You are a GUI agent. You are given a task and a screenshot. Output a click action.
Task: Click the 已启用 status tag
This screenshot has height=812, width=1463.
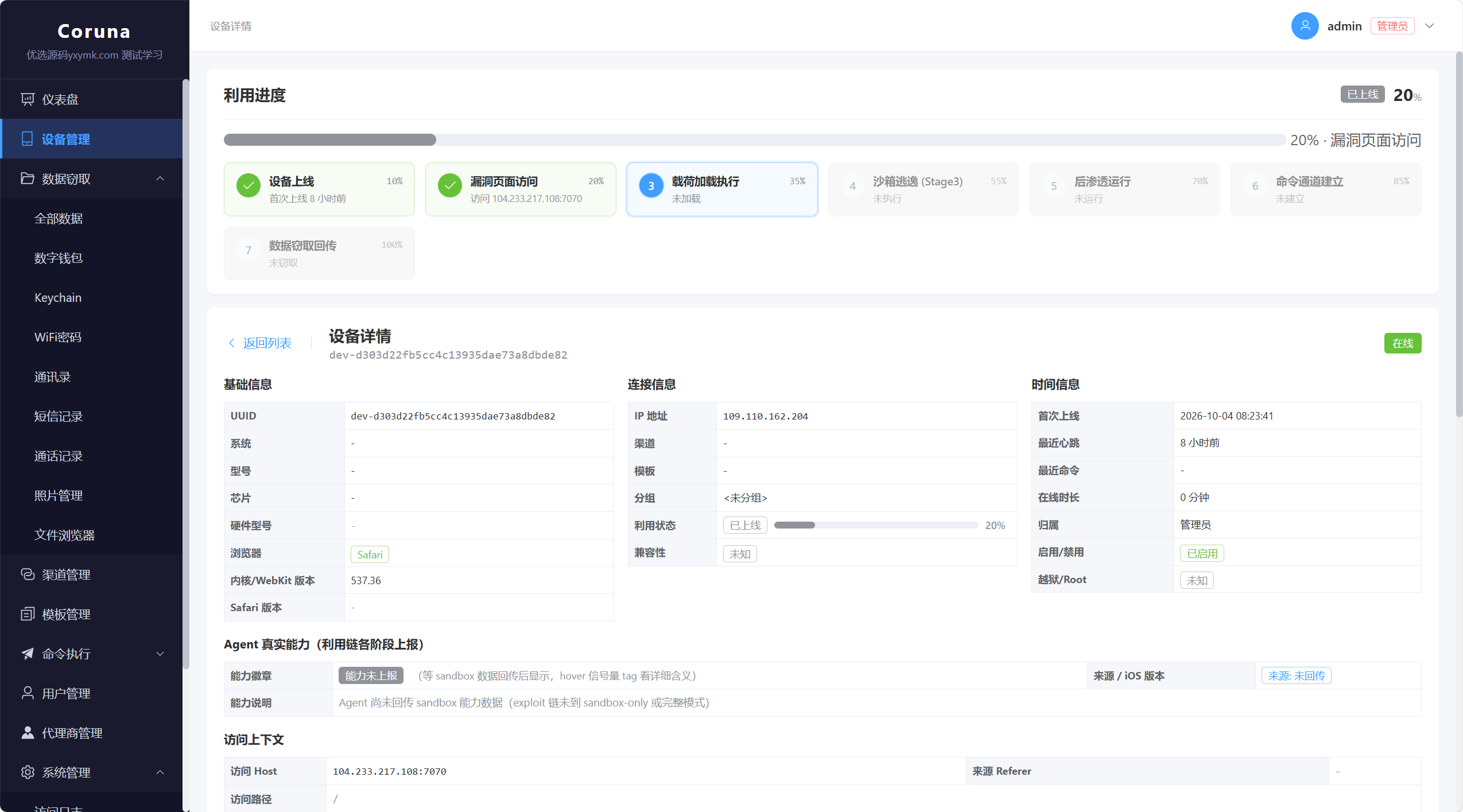[1202, 553]
